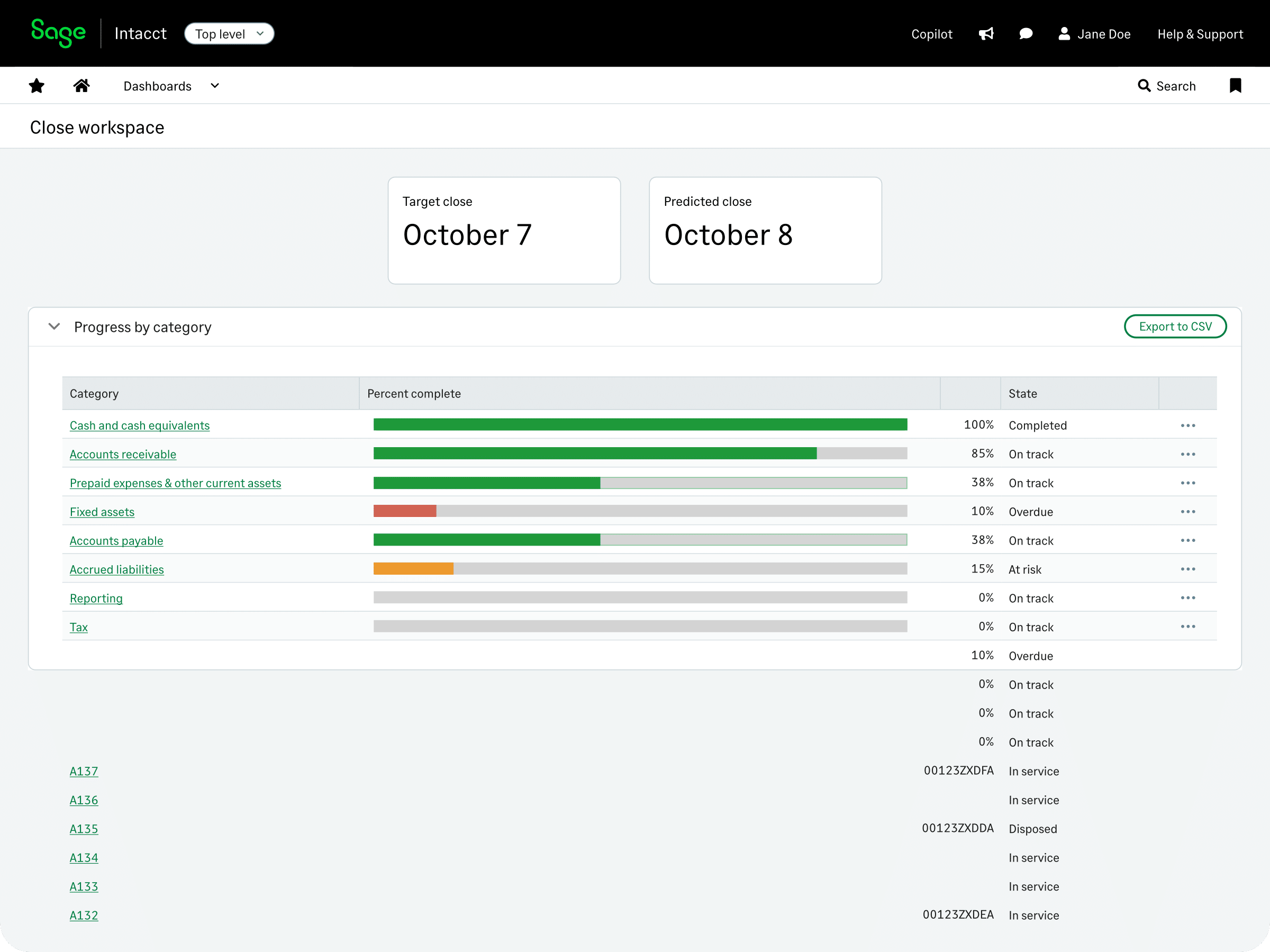The image size is (1270, 952).
Task: Open the Jane Doe user menu
Action: pos(1094,34)
